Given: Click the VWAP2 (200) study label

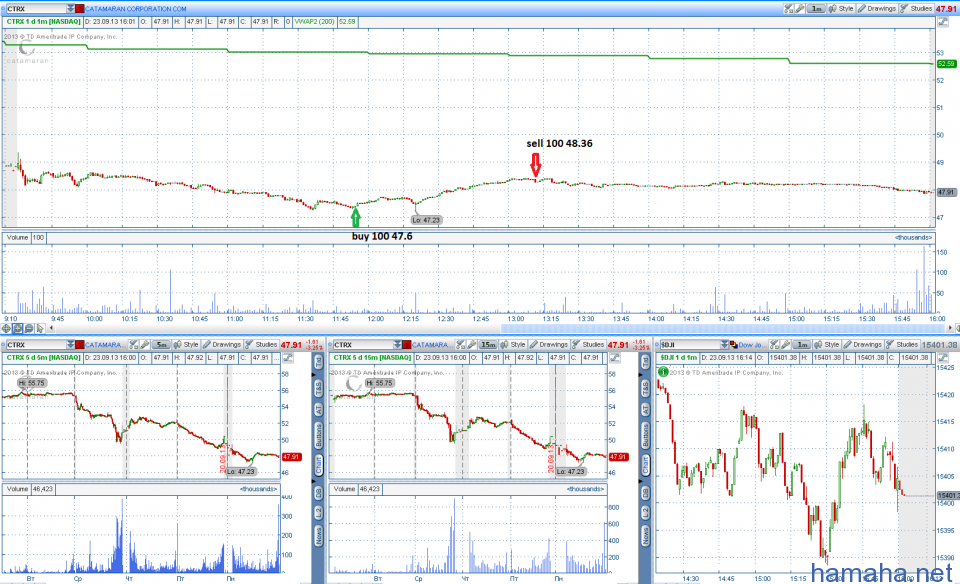Looking at the screenshot, I should coord(315,21).
